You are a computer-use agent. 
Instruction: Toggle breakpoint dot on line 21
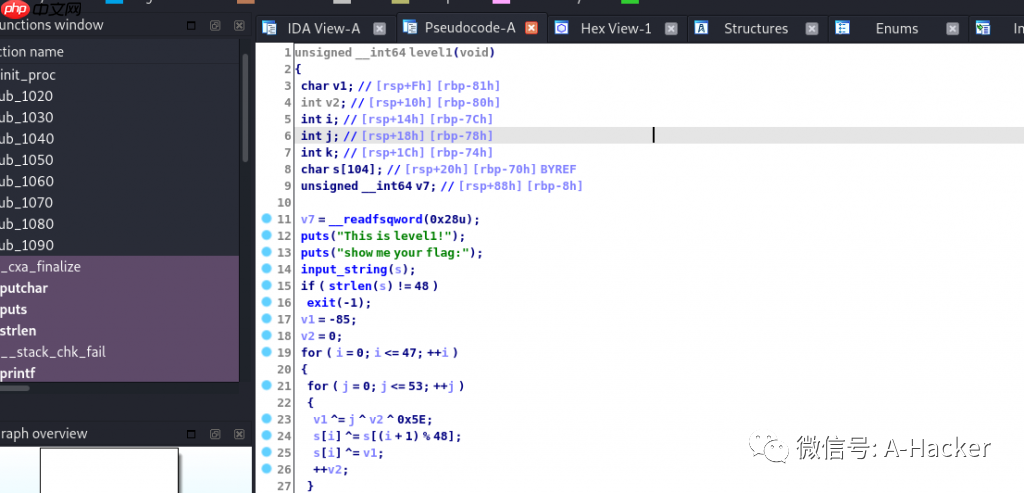pyautogui.click(x=266, y=385)
